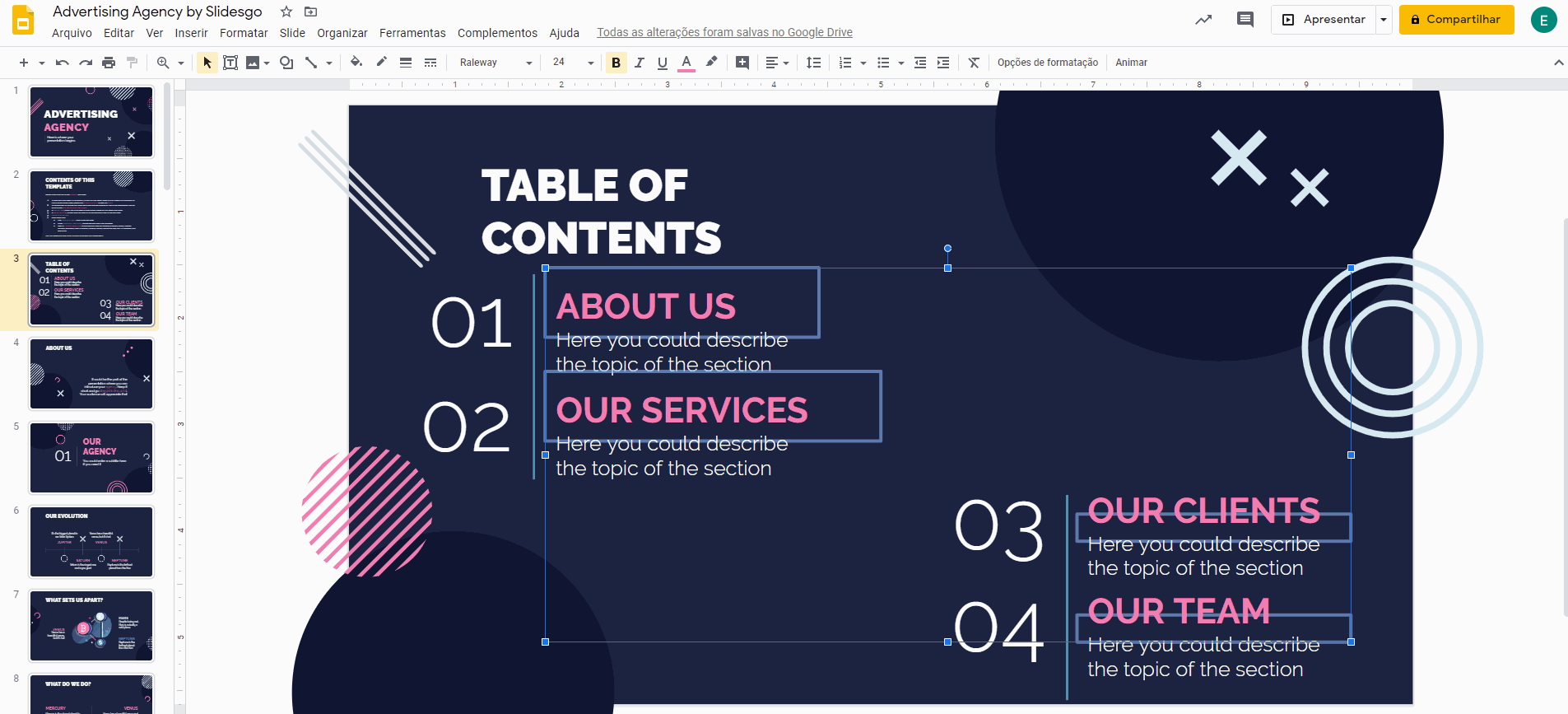Viewport: 1568px width, 714px height.
Task: Toggle Bold formatting off
Action: (x=616, y=63)
